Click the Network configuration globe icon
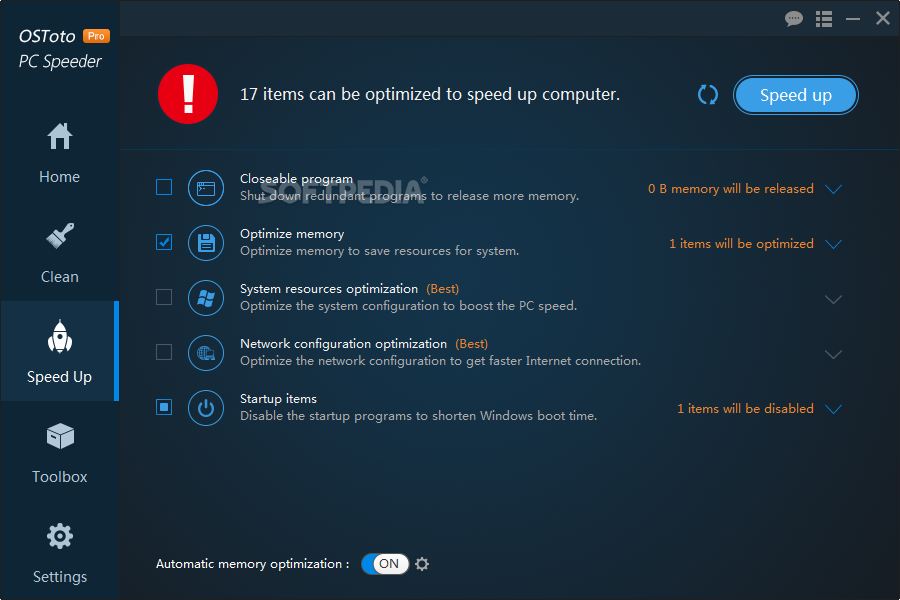Screen dimensions: 900x600 tap(205, 353)
